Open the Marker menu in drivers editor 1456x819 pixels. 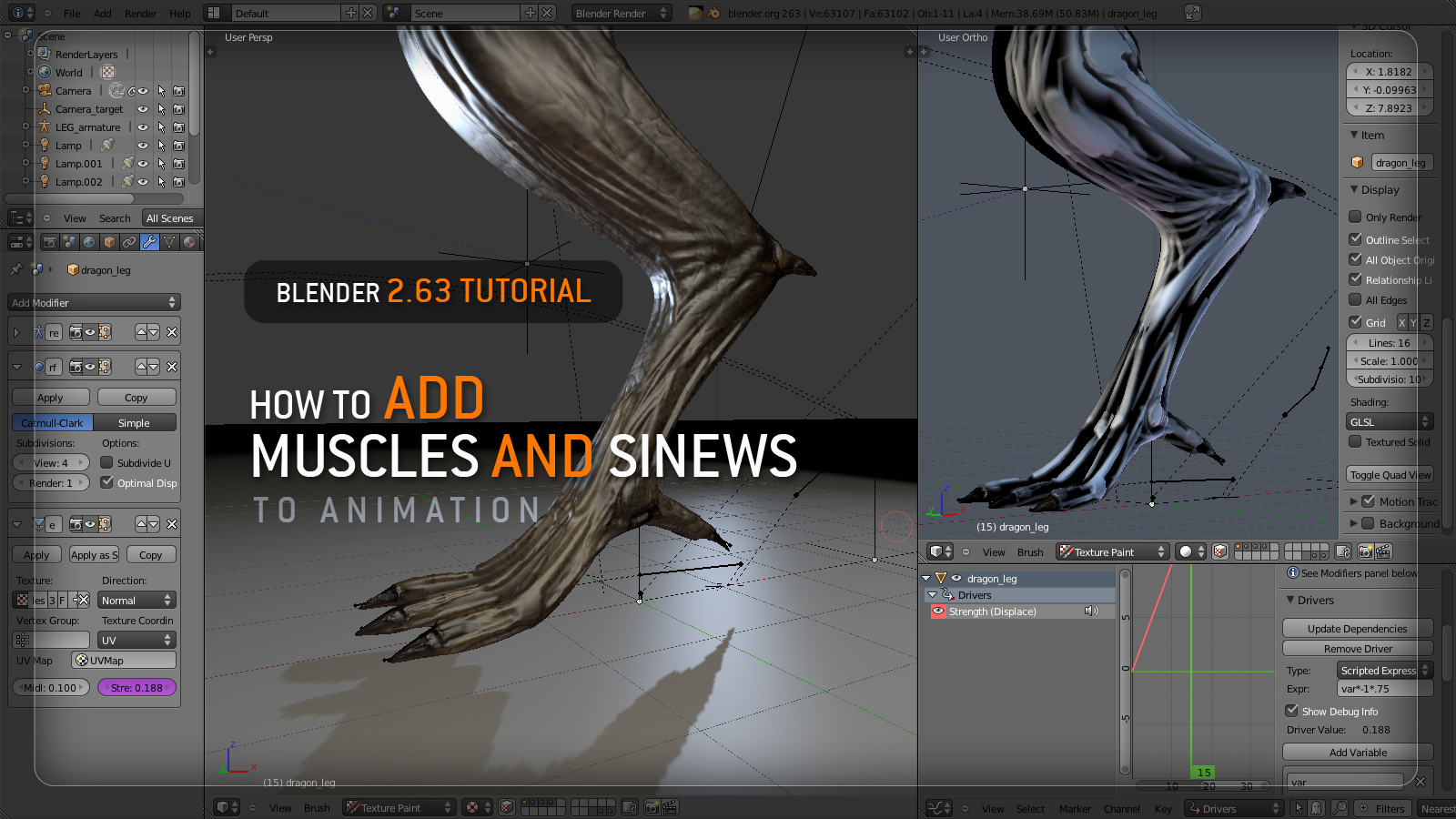click(x=1075, y=809)
